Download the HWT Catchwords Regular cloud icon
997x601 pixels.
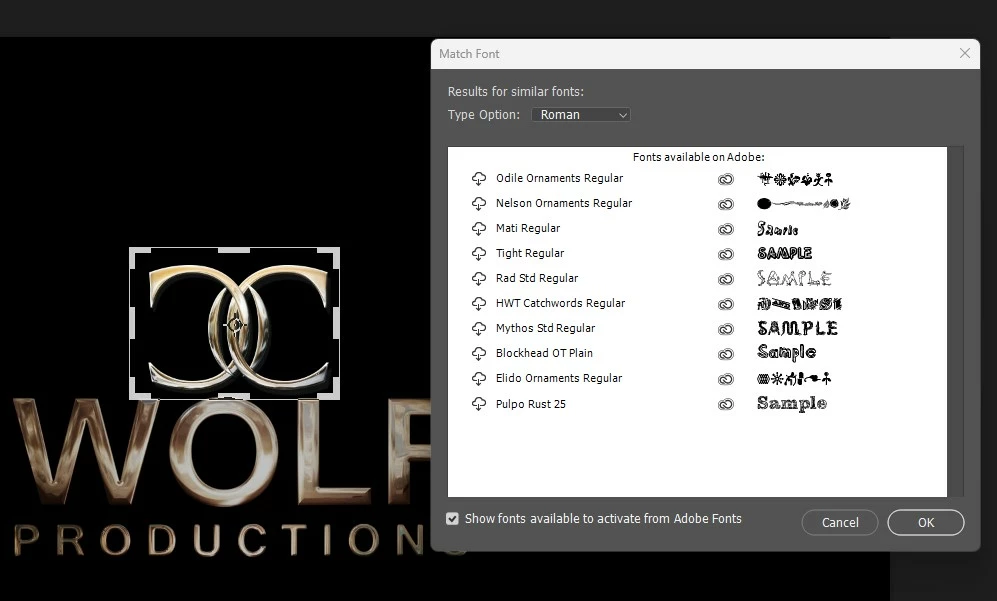(479, 303)
